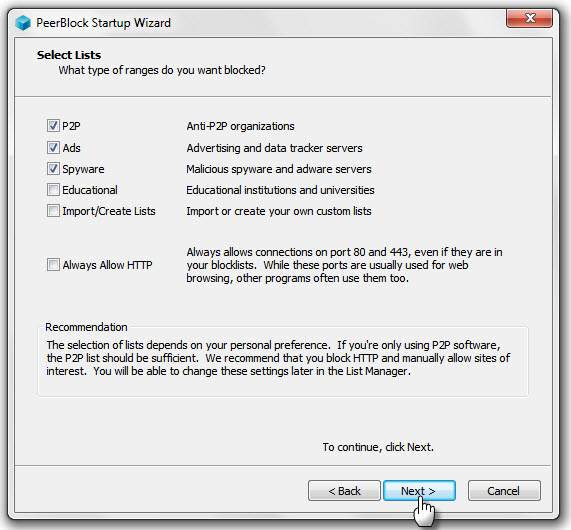Click the Anti-P2P organizations description
Viewport: 571px width, 530px height.
[x=240, y=126]
